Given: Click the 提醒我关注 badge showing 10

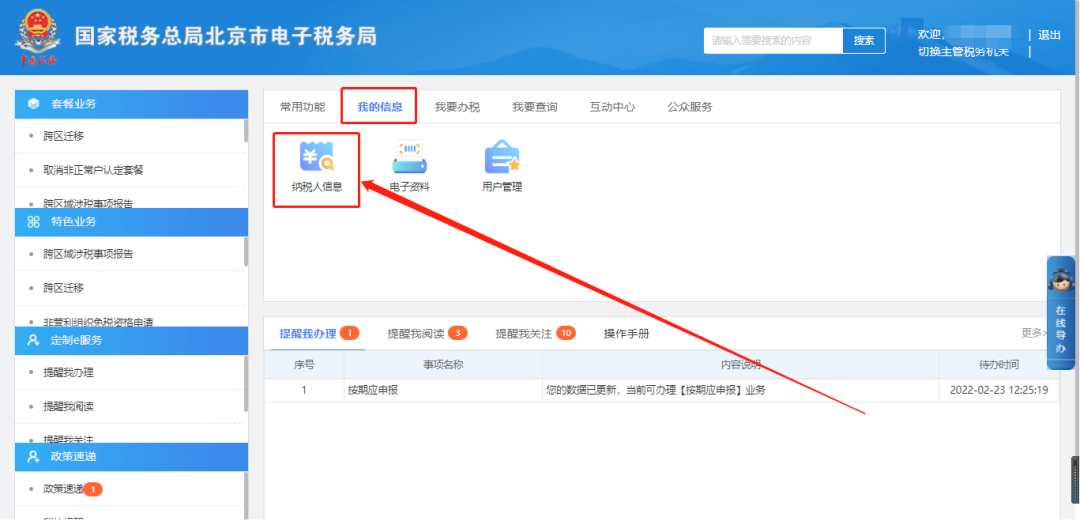Looking at the screenshot, I should [566, 334].
